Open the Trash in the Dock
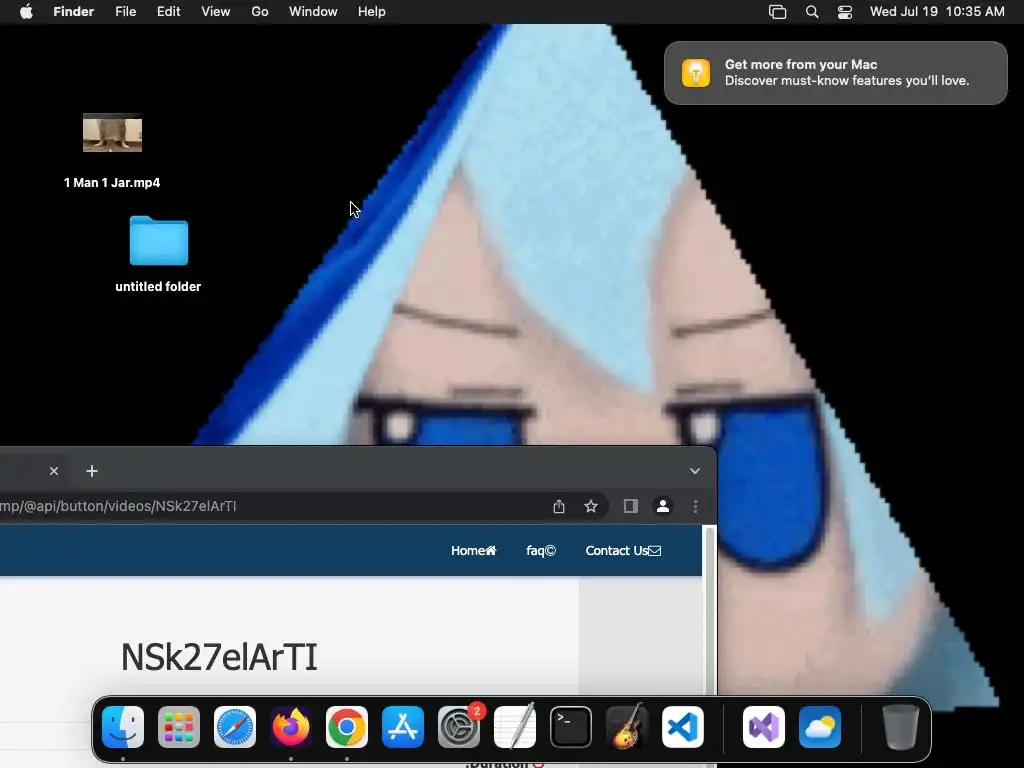The image size is (1024, 768). (901, 727)
